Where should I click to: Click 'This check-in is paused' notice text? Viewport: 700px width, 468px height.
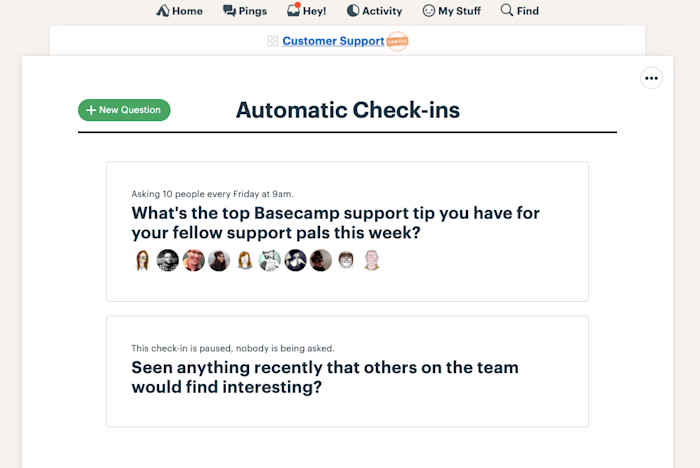click(233, 348)
